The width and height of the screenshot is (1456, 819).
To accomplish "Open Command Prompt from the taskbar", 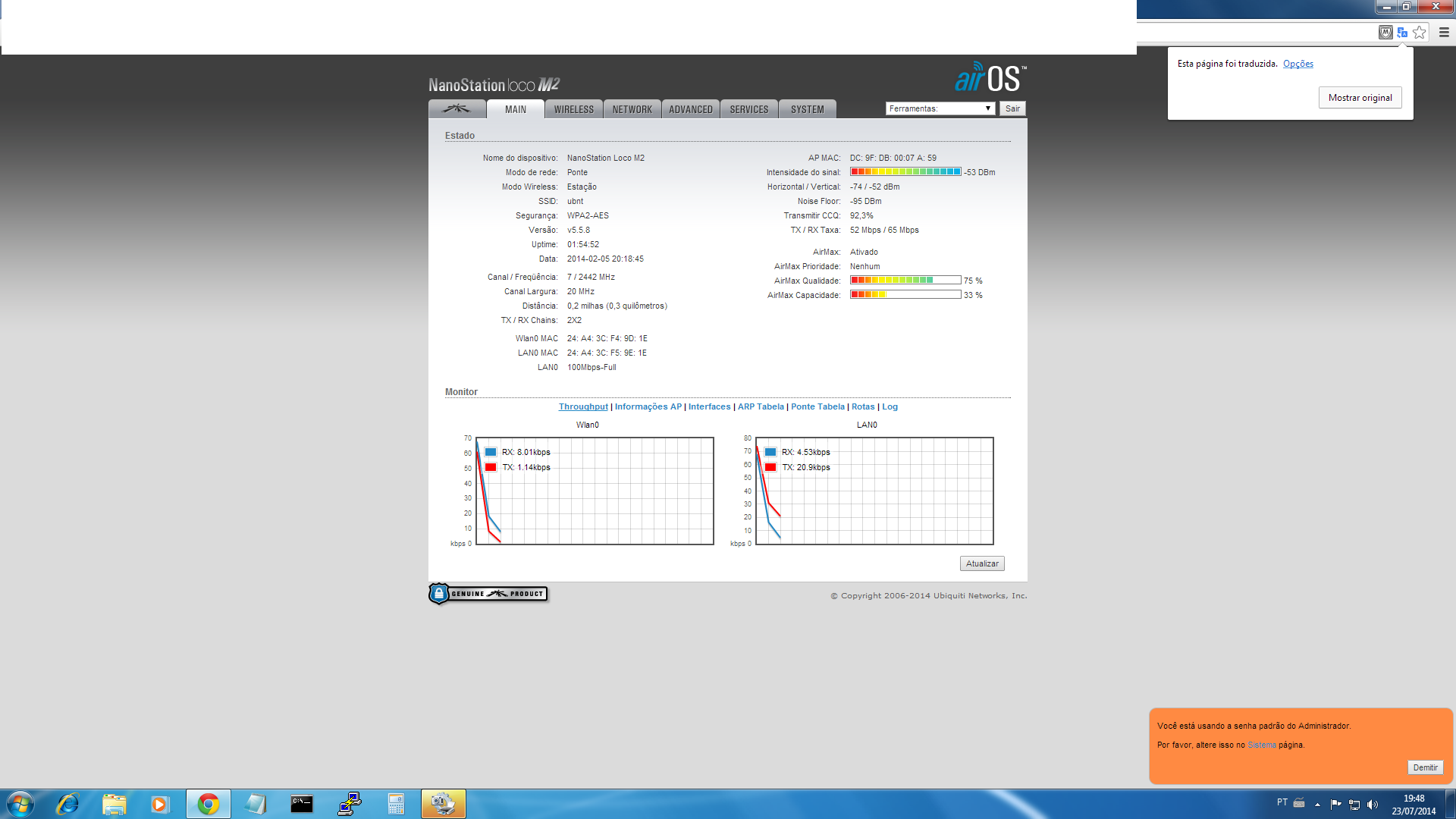I will point(302,804).
